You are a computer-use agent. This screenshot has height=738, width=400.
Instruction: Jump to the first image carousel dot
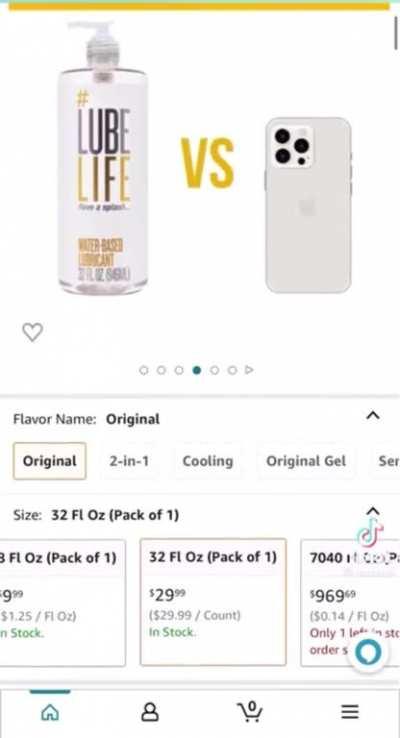(144, 370)
